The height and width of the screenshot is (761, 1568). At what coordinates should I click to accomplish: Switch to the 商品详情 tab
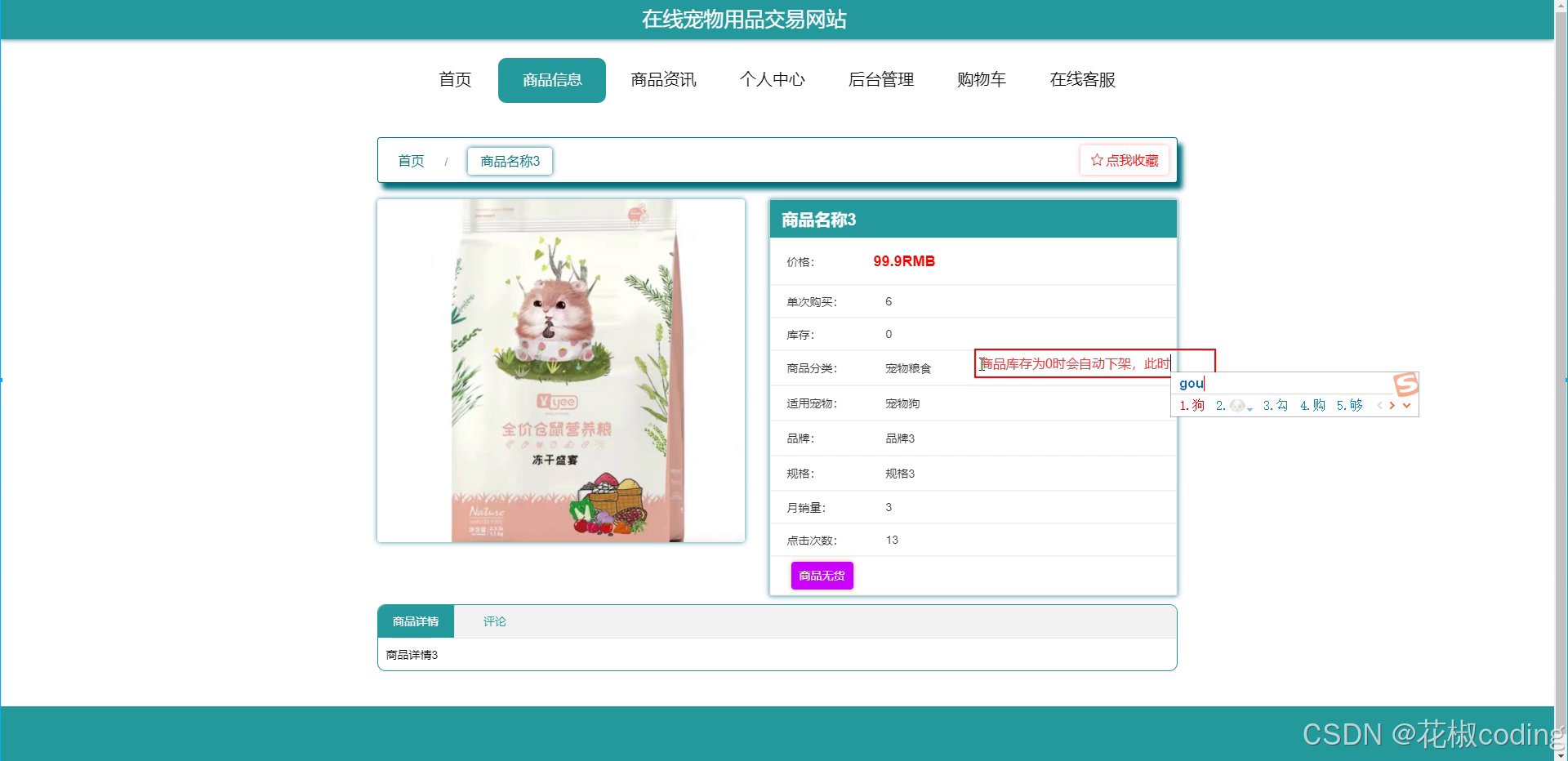coord(415,621)
